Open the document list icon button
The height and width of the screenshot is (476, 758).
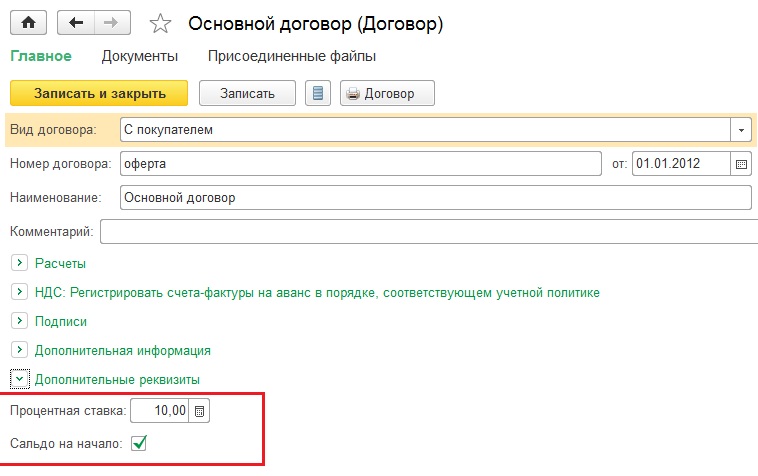pos(319,93)
